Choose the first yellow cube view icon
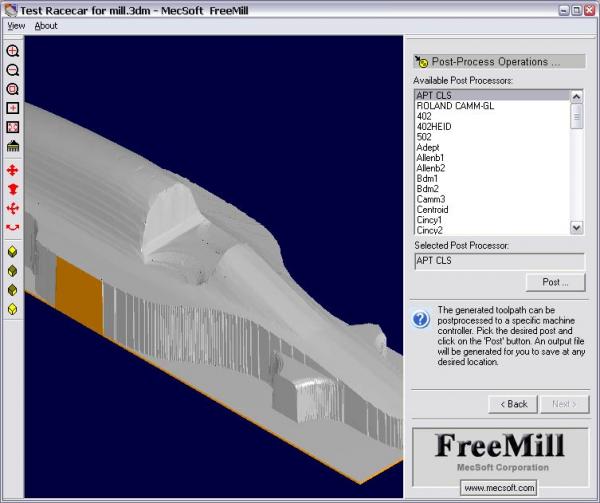The height and width of the screenshot is (503, 600). coord(13,252)
